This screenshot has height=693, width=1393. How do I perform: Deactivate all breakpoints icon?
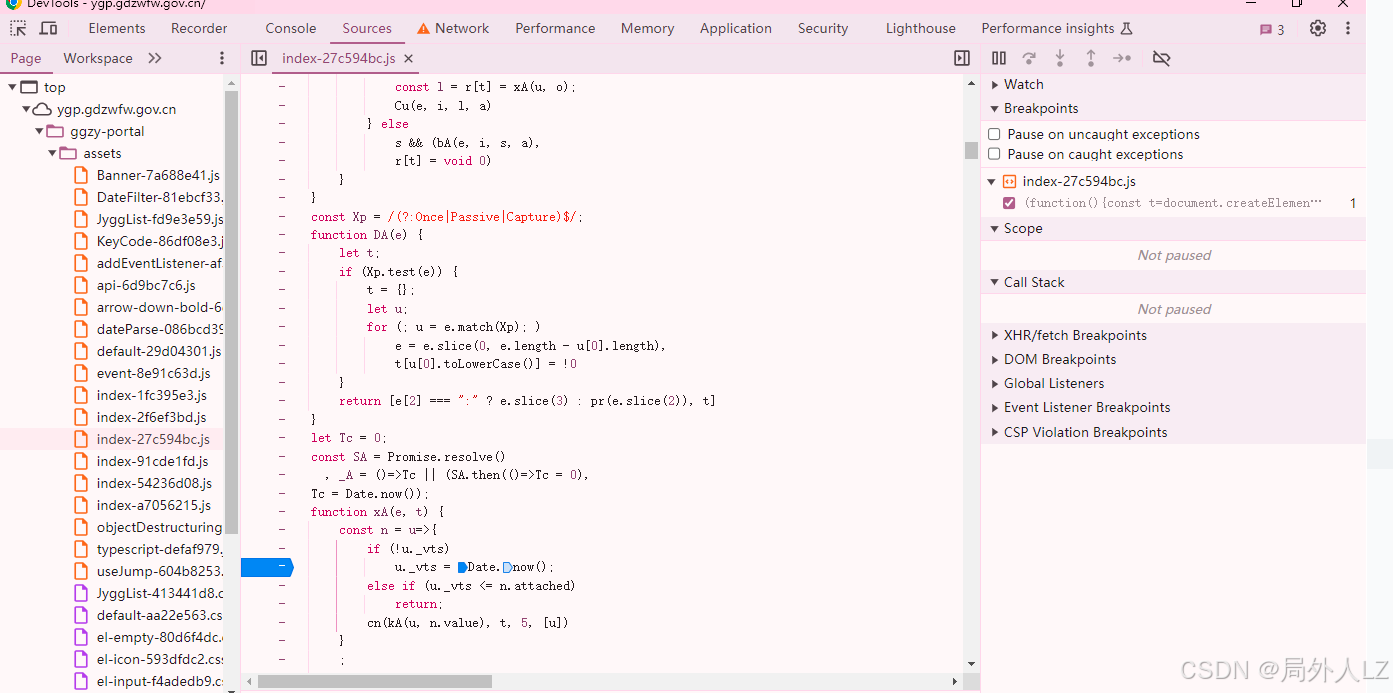pyautogui.click(x=1161, y=58)
